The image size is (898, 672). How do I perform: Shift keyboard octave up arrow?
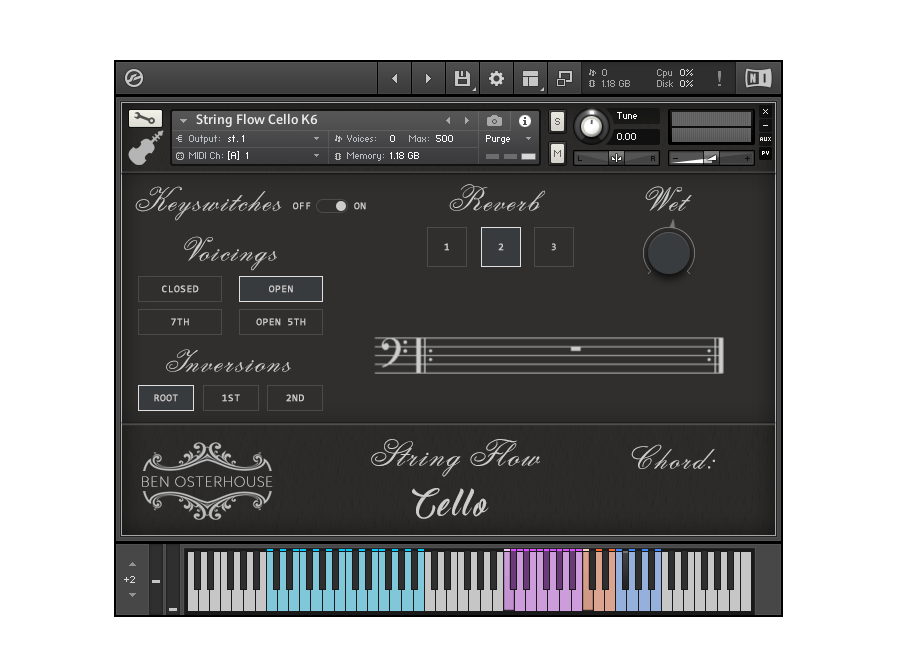pos(132,564)
